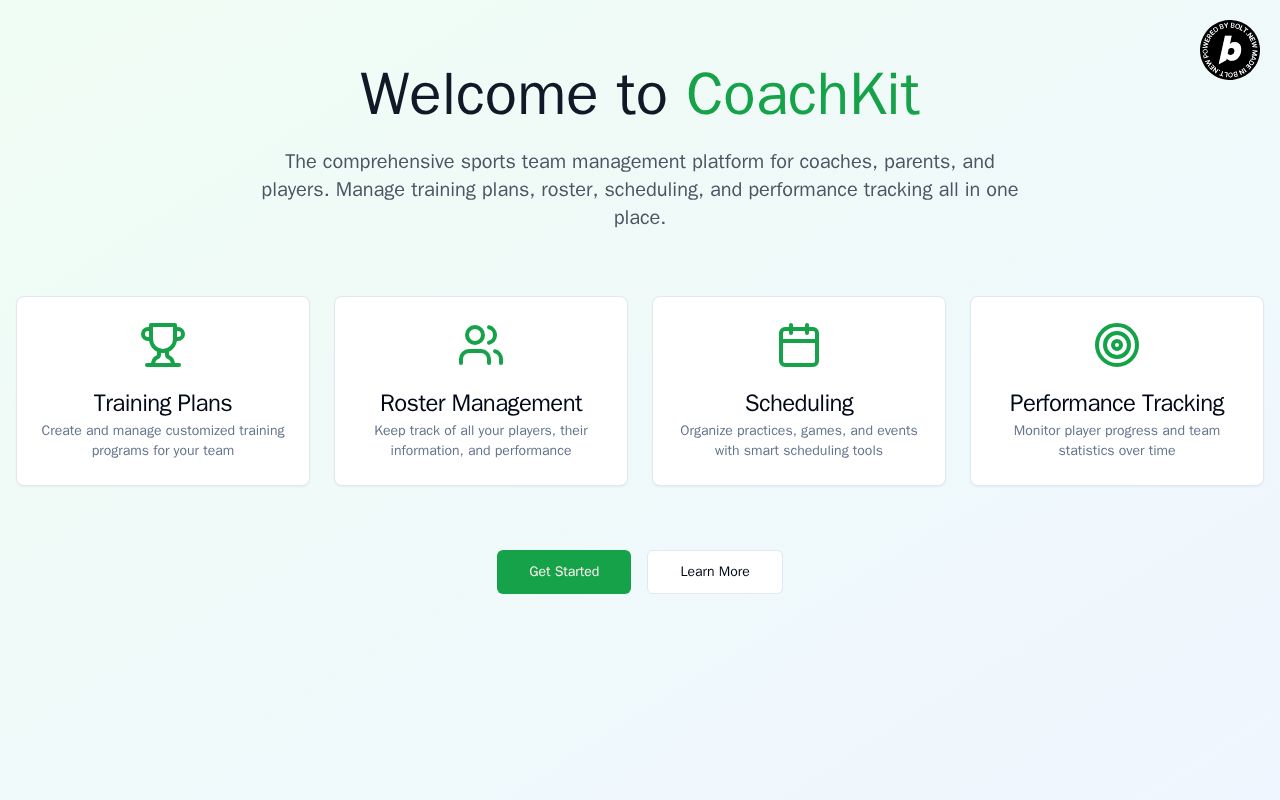The width and height of the screenshot is (1280, 800).
Task: Select the Scheduling card heading
Action: coord(799,403)
